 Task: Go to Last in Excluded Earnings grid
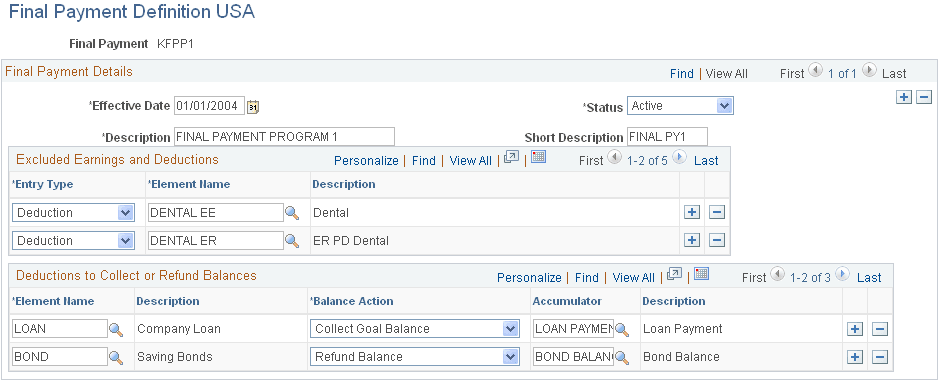coord(706,161)
